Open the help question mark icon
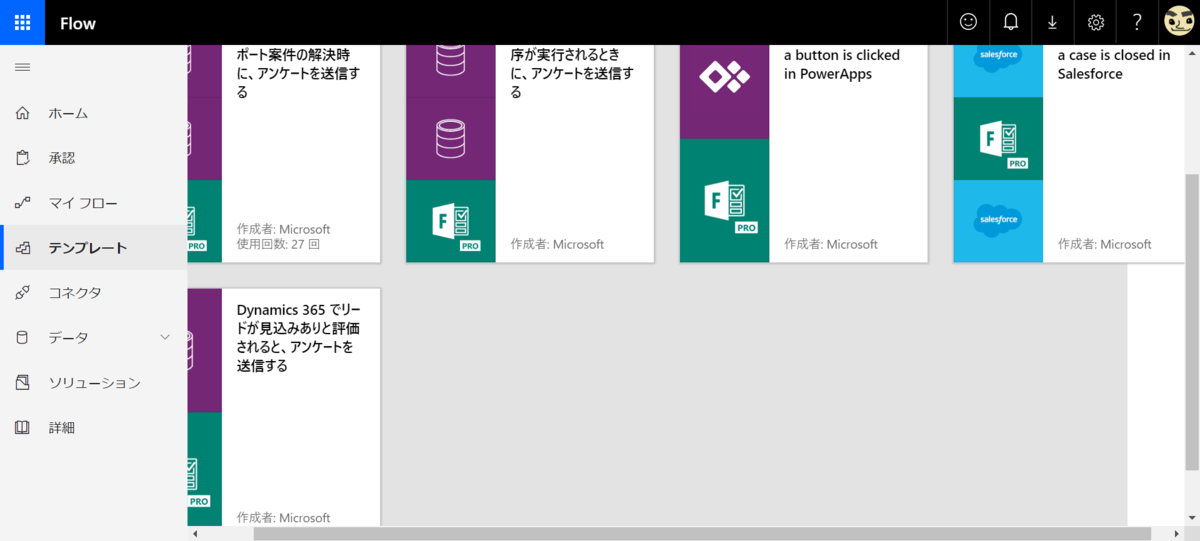The width and height of the screenshot is (1200, 541). tap(1137, 22)
